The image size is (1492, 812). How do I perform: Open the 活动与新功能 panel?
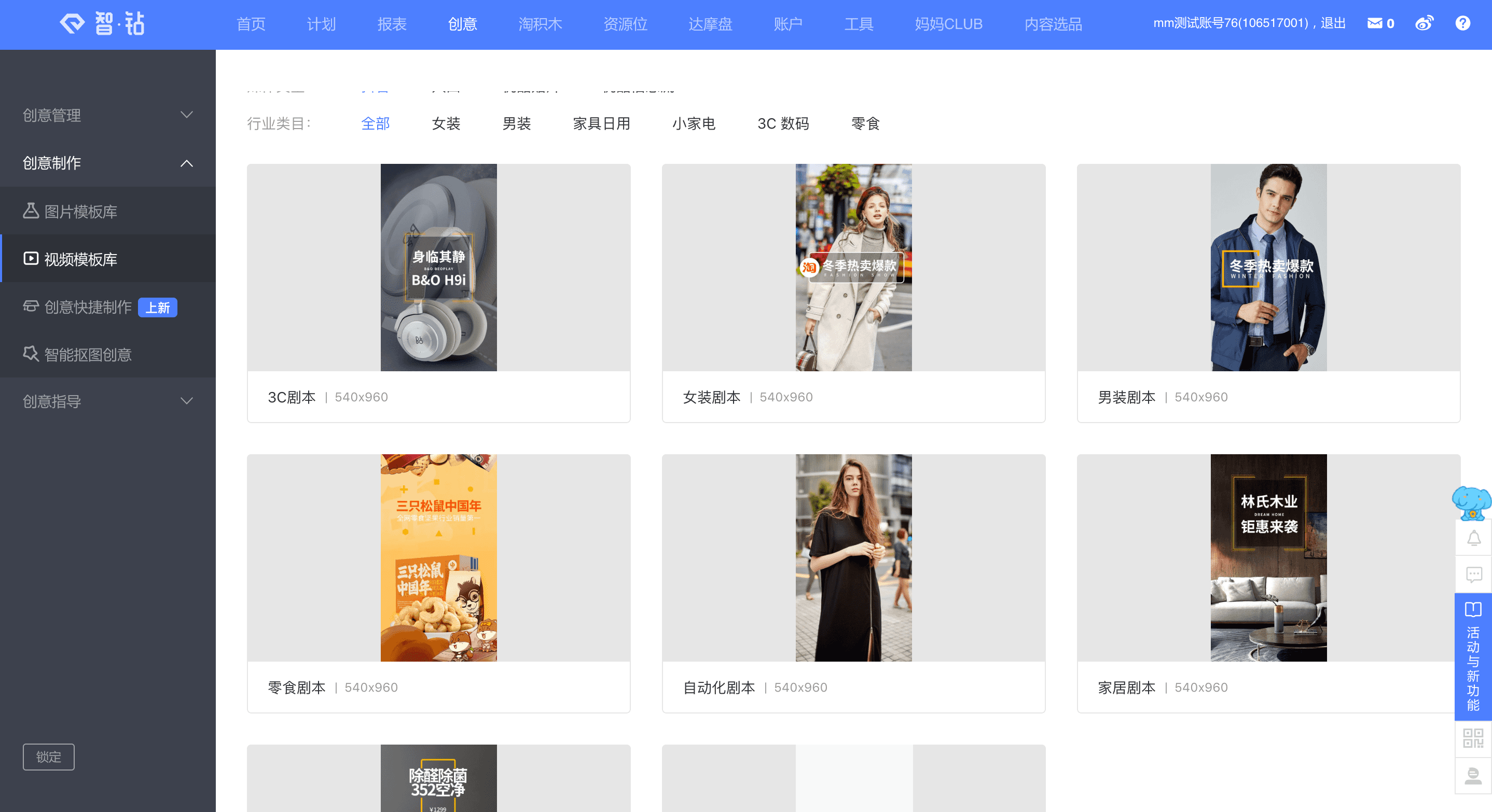tap(1473, 657)
